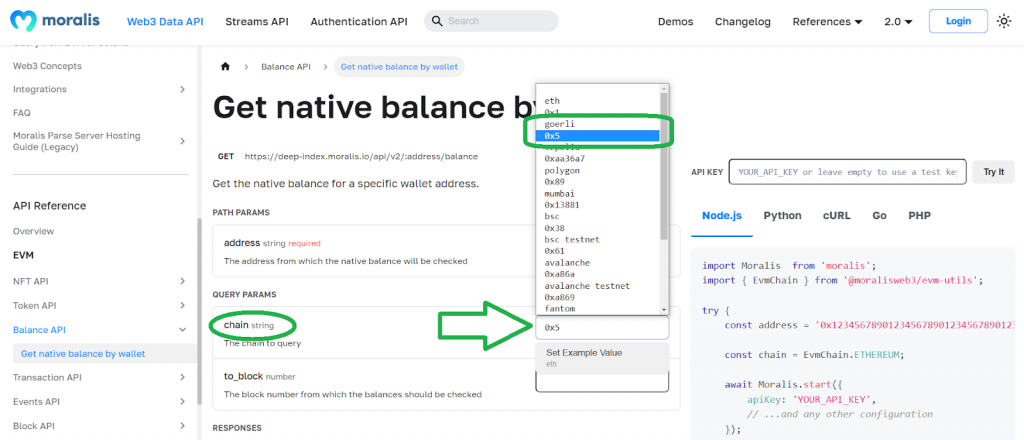Click the chain list scroll-down arrow
The height and width of the screenshot is (440, 1024).
tap(664, 309)
